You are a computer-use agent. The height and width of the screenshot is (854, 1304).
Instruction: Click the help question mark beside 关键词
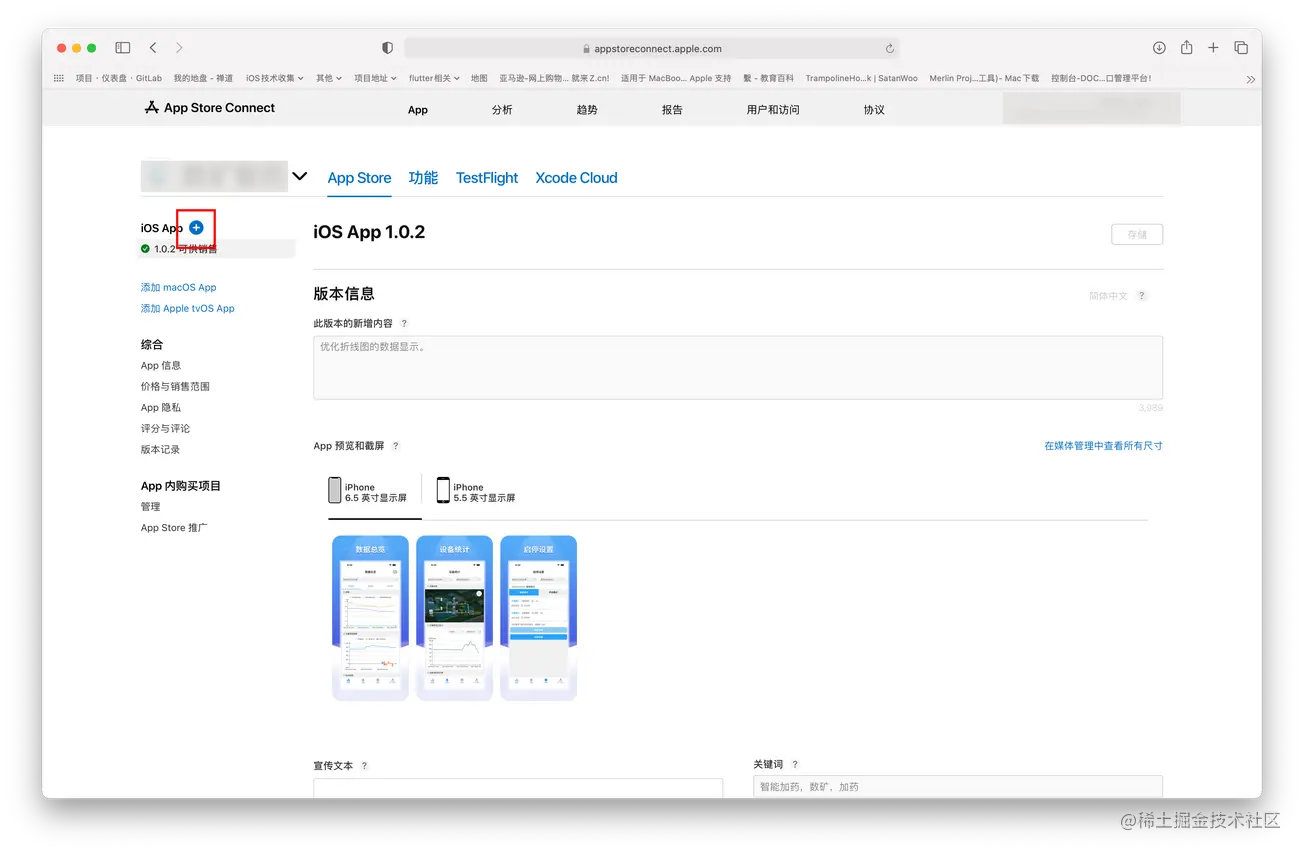pyautogui.click(x=794, y=763)
